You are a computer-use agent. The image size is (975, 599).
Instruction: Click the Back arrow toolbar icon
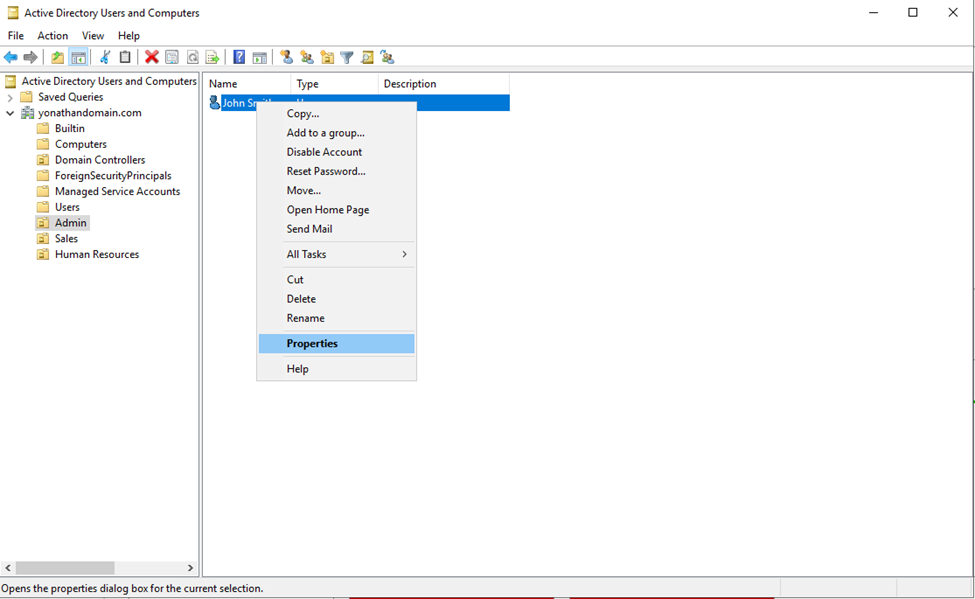click(11, 57)
